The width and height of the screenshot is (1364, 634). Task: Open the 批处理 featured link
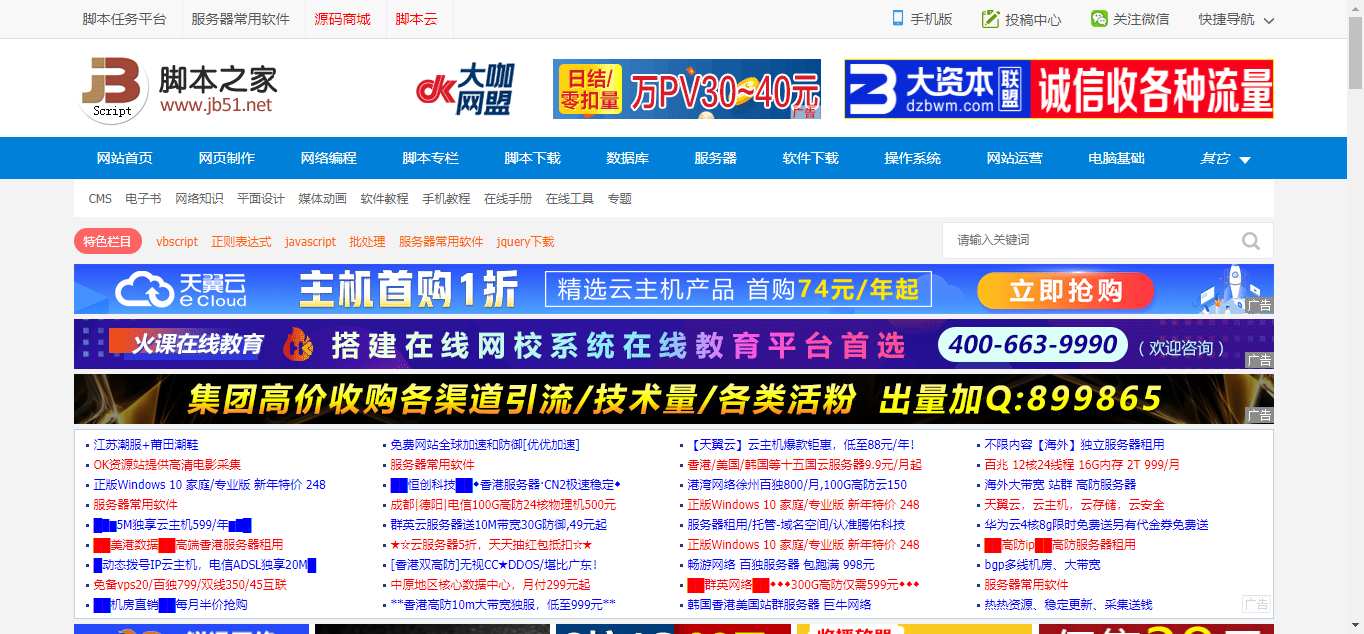pos(367,242)
